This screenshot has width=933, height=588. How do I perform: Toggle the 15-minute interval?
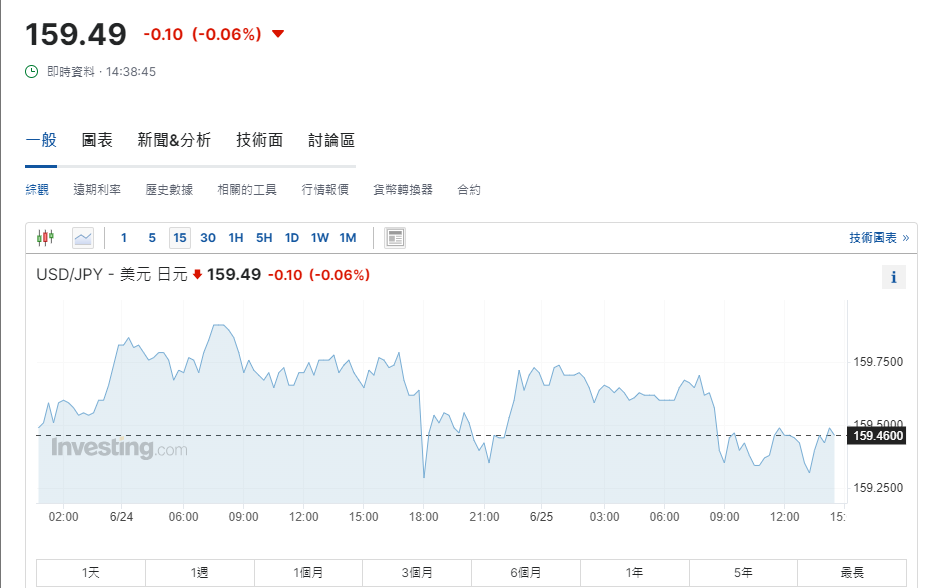(180, 238)
